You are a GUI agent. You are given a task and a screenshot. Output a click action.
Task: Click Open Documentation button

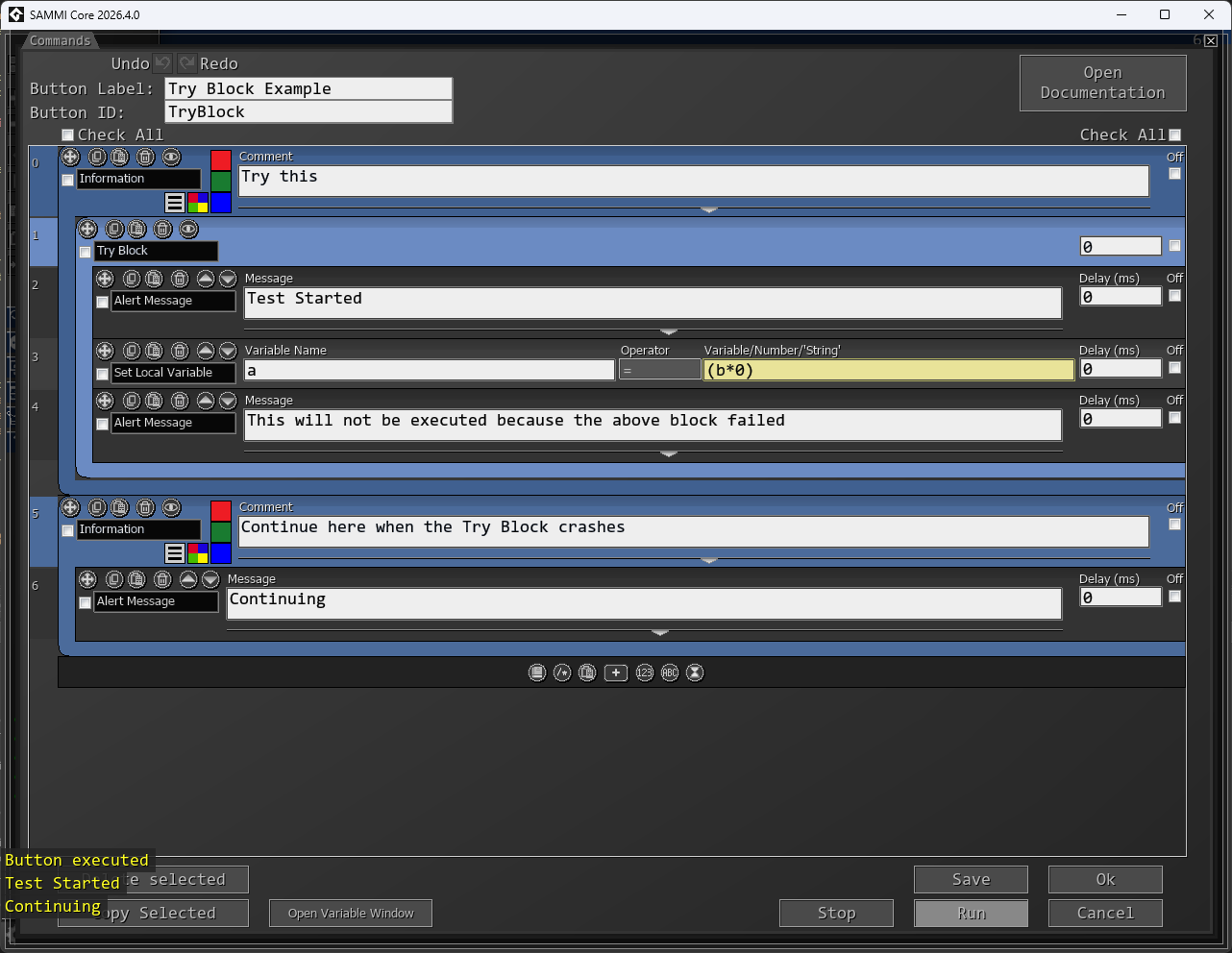click(x=1102, y=83)
